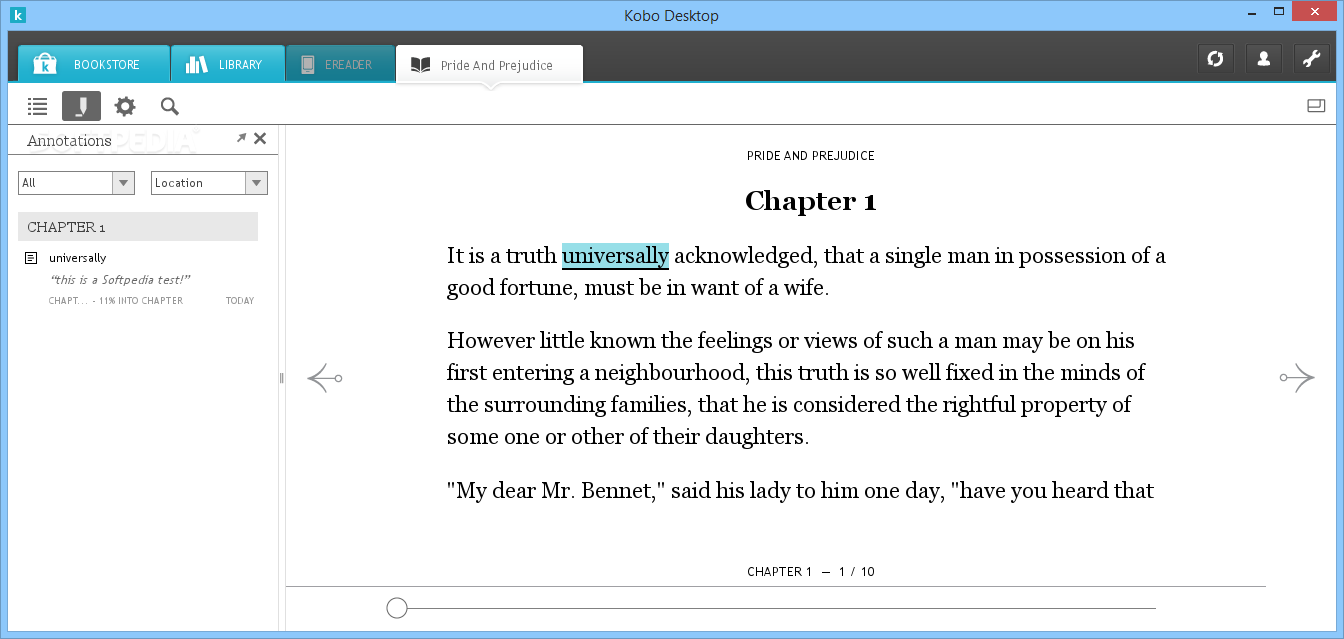The width and height of the screenshot is (1344, 639).
Task: Go to the previous page arrow
Action: click(x=324, y=378)
